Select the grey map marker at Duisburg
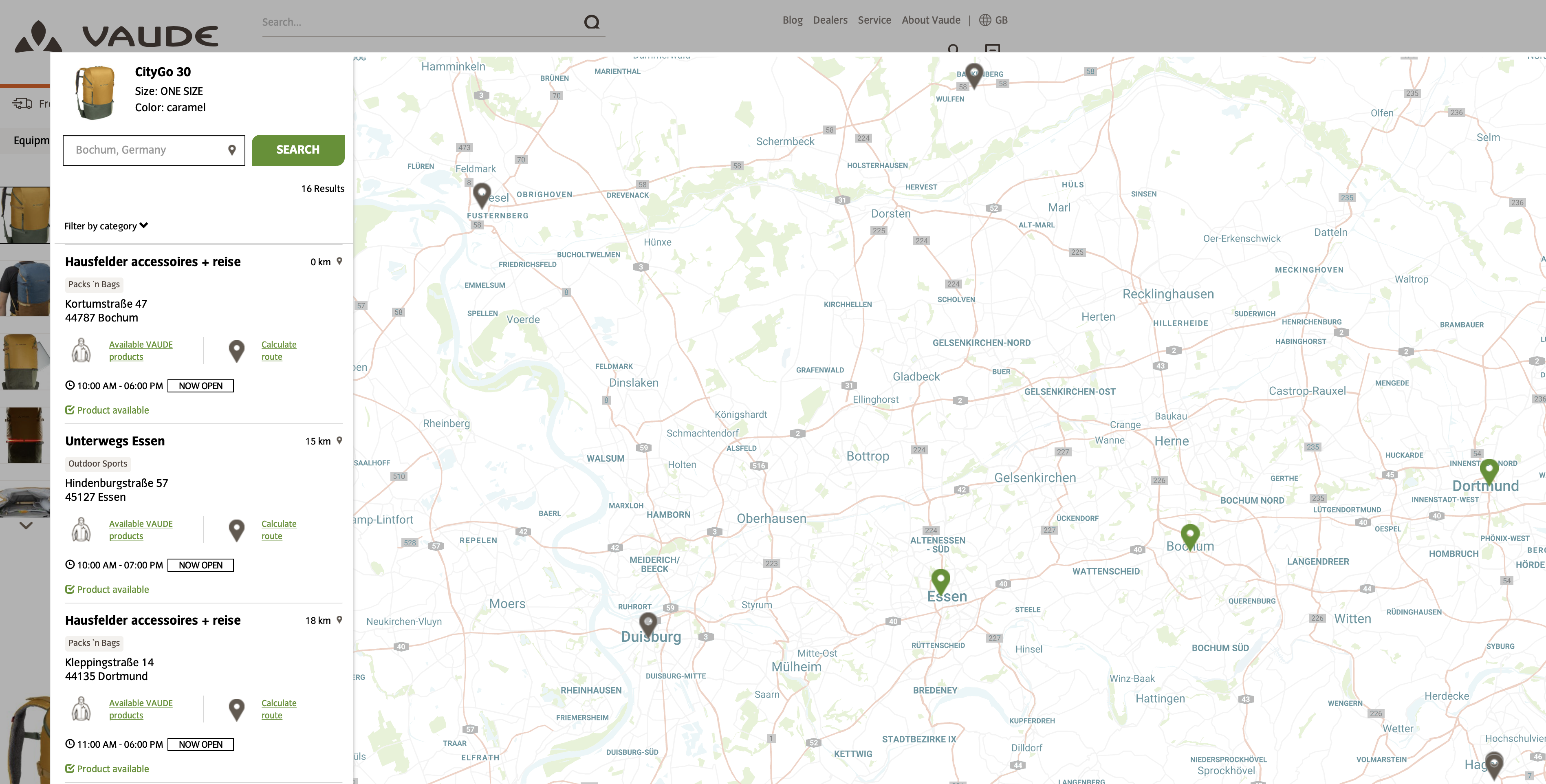Image resolution: width=1546 pixels, height=784 pixels. click(x=648, y=624)
